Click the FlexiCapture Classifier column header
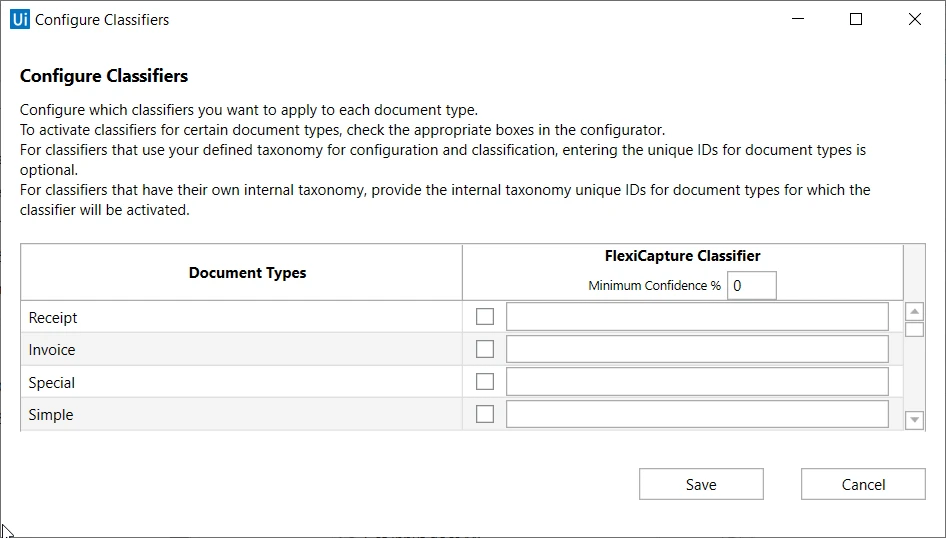 (x=682, y=256)
